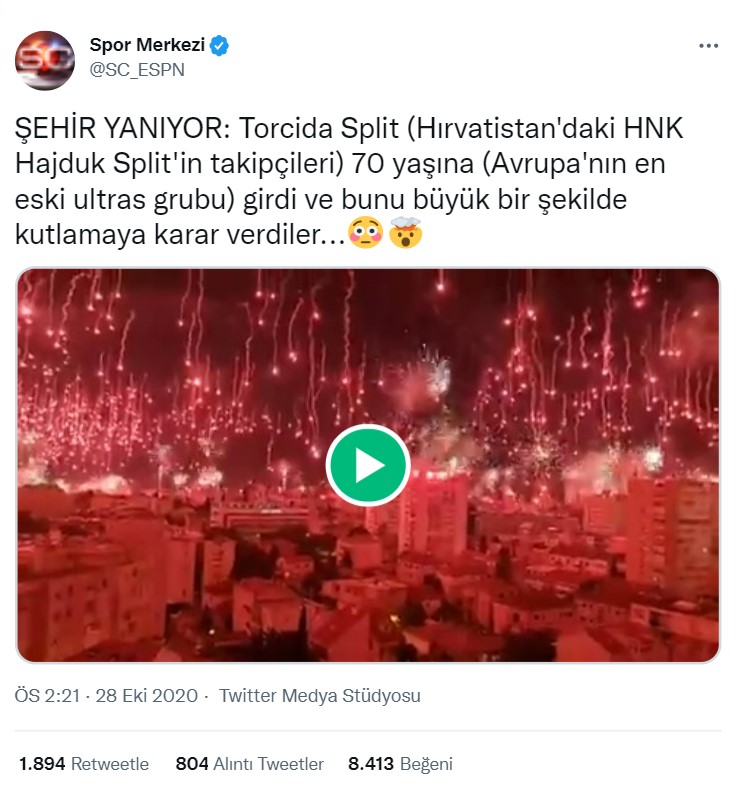Open the @SC_ESPN handle link
The image size is (737, 793).
(x=137, y=69)
